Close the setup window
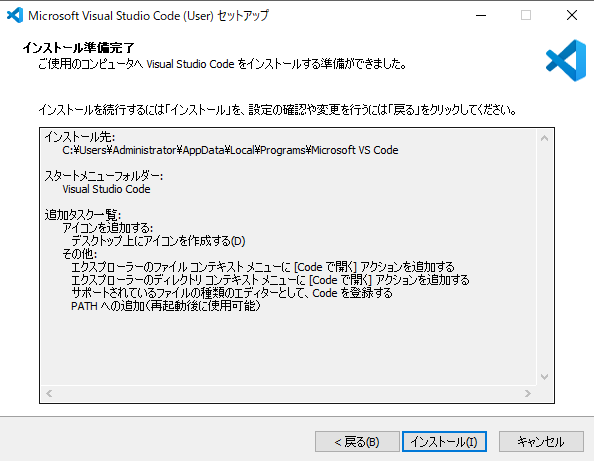This screenshot has width=594, height=461. 572,16
